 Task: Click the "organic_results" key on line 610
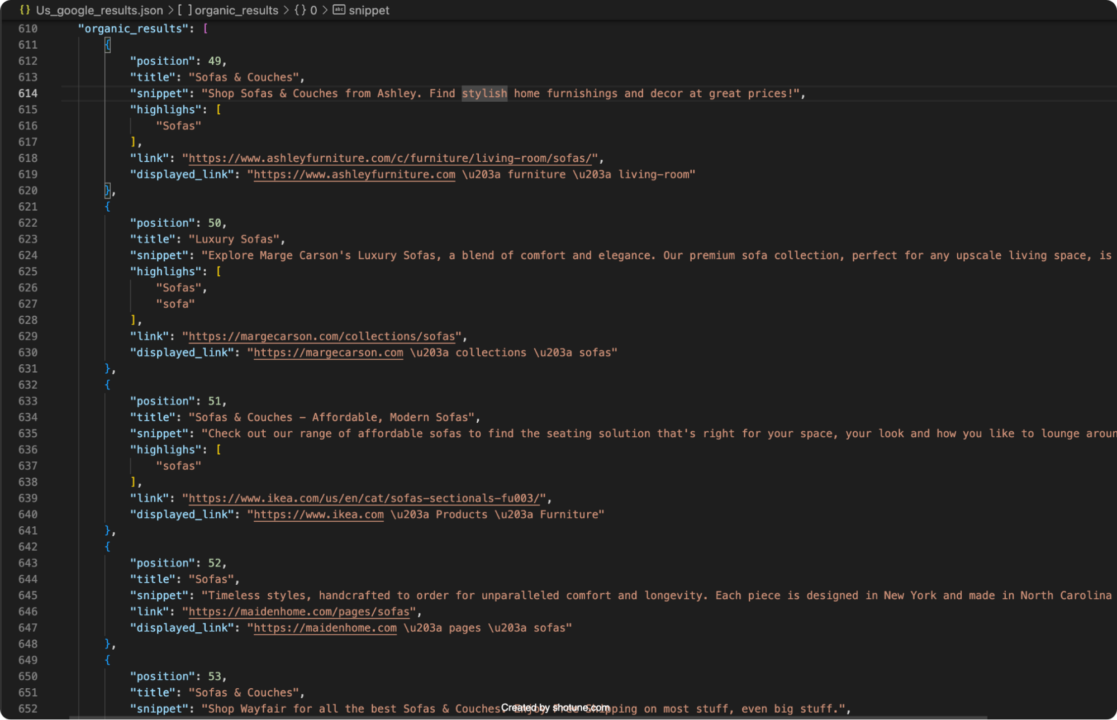tap(133, 28)
